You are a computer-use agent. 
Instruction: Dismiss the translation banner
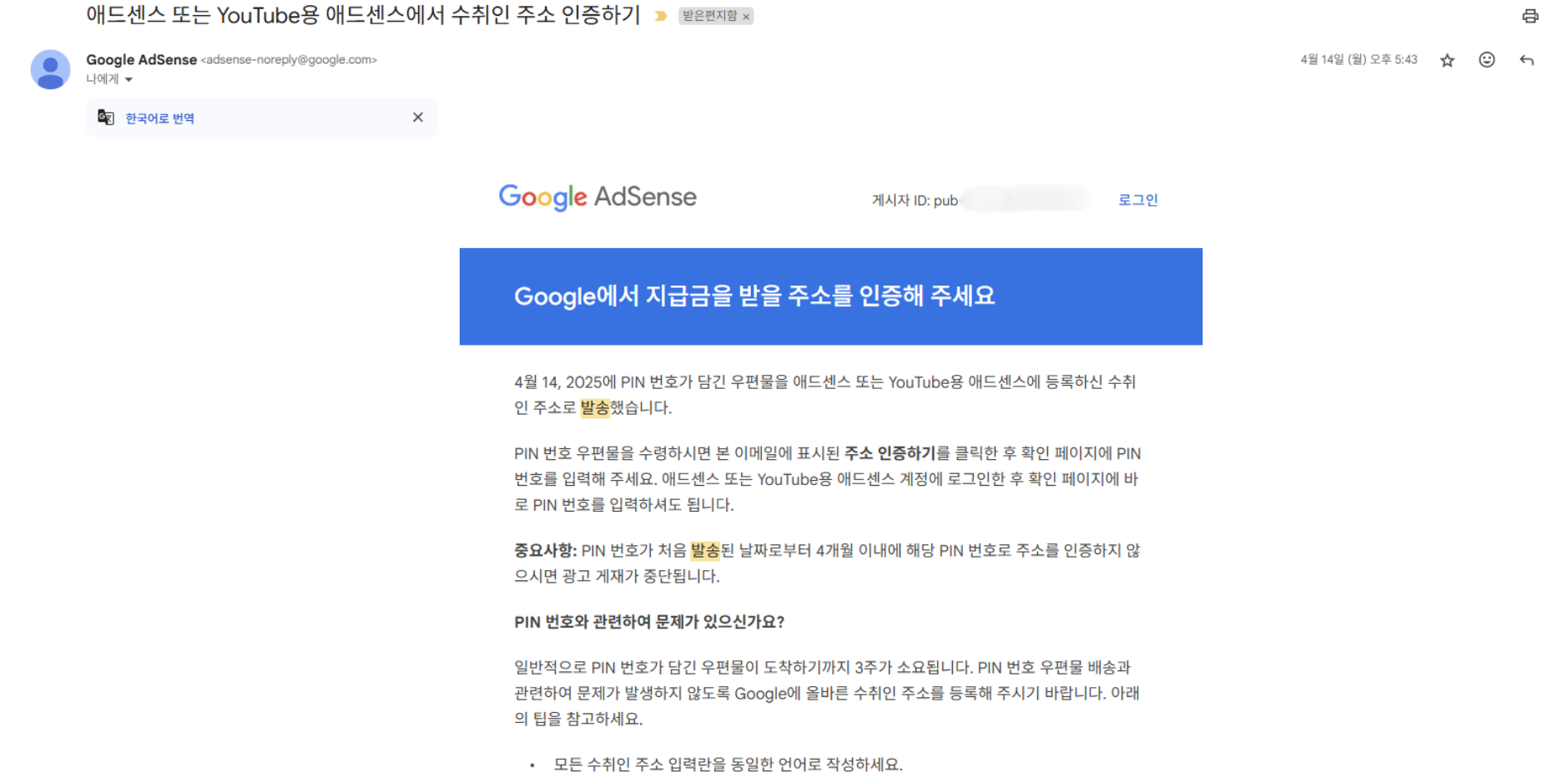(417, 117)
